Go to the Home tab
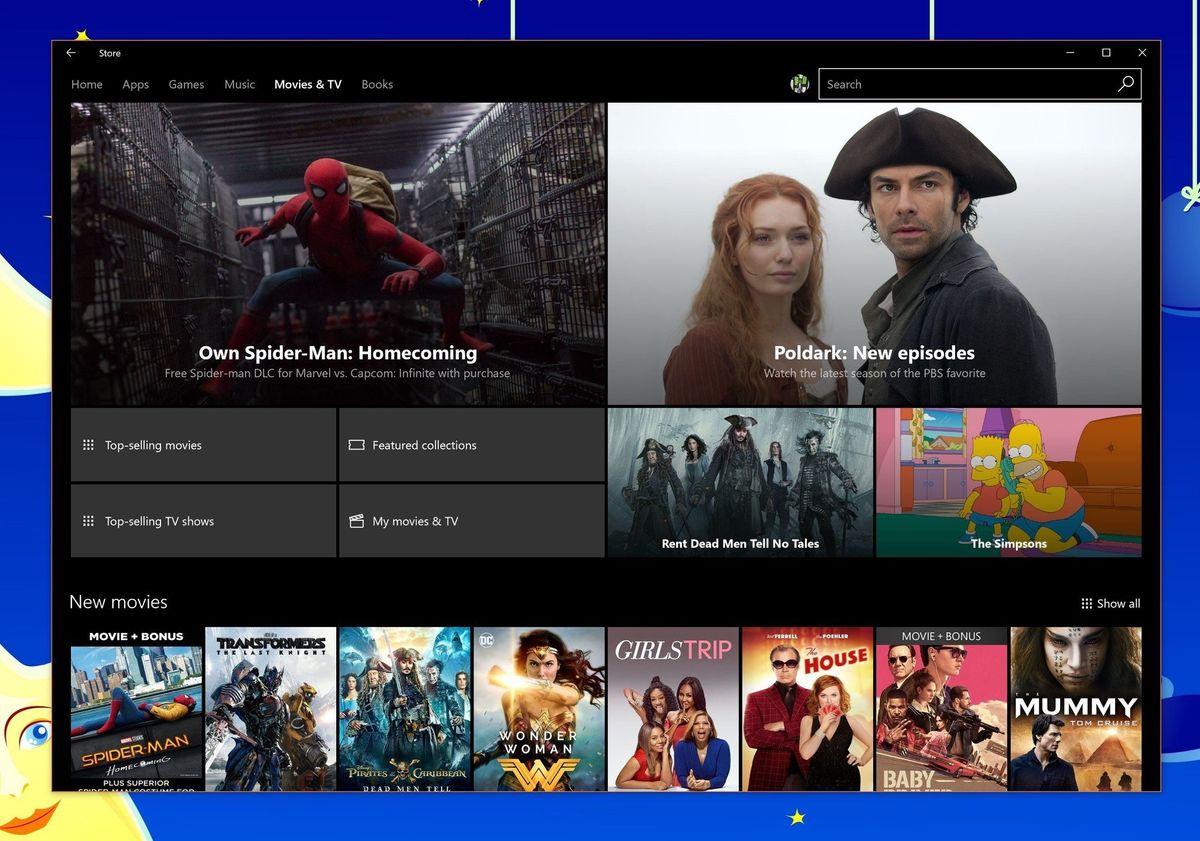The width and height of the screenshot is (1200, 841). [86, 84]
